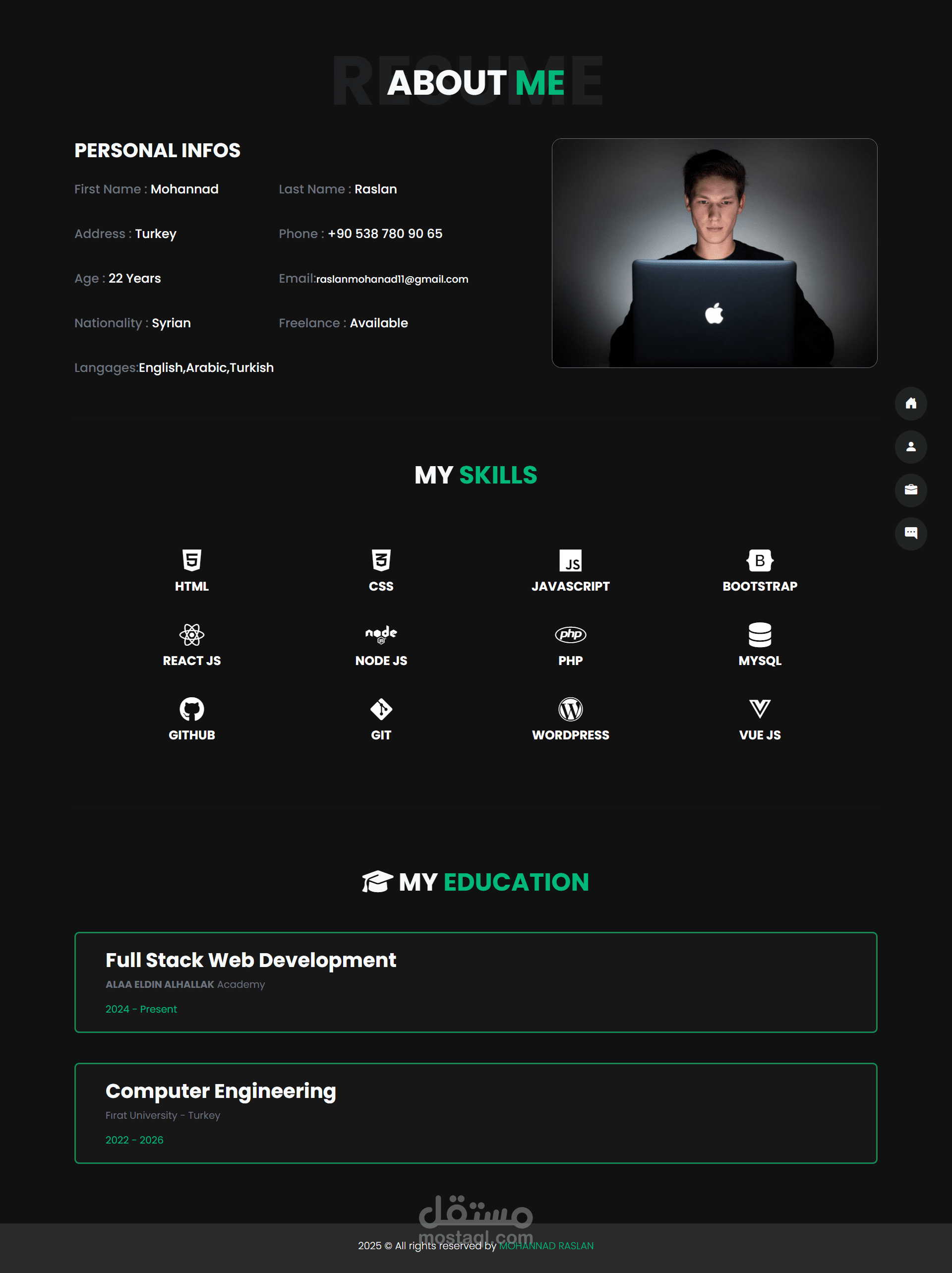Open the about section via person icon

(910, 447)
